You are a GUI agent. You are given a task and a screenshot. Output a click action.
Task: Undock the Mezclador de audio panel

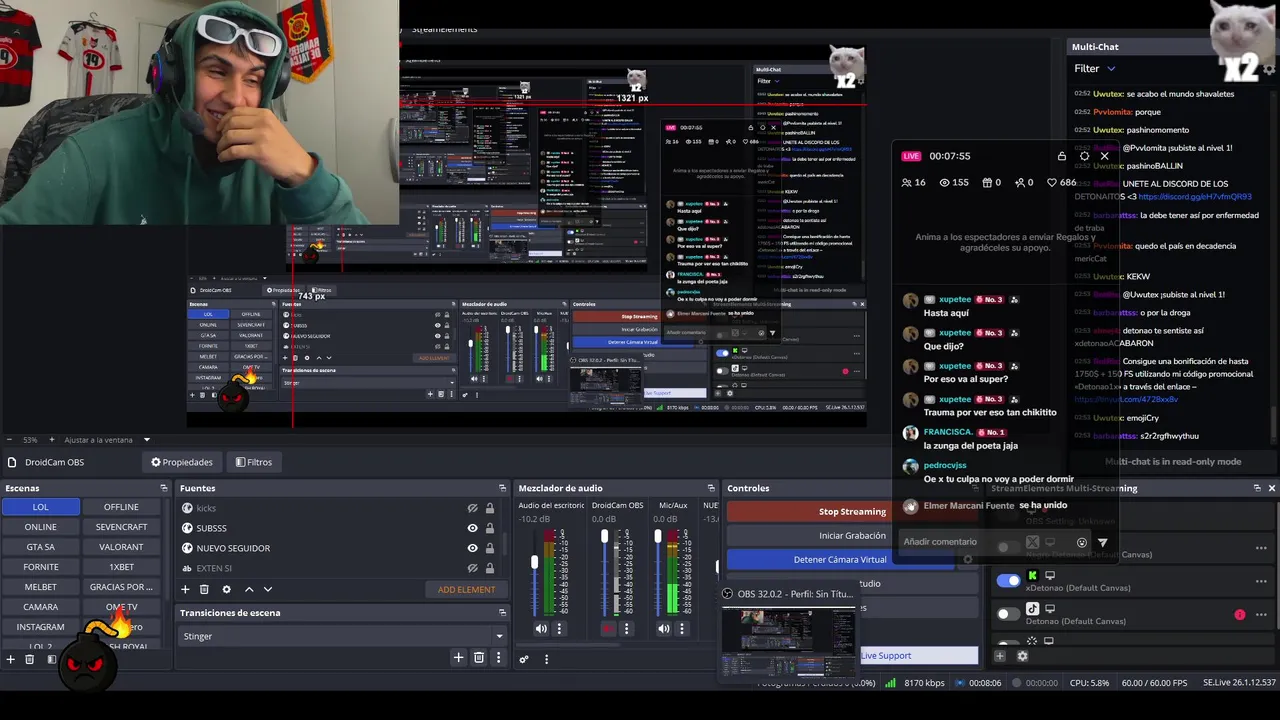pyautogui.click(x=711, y=488)
